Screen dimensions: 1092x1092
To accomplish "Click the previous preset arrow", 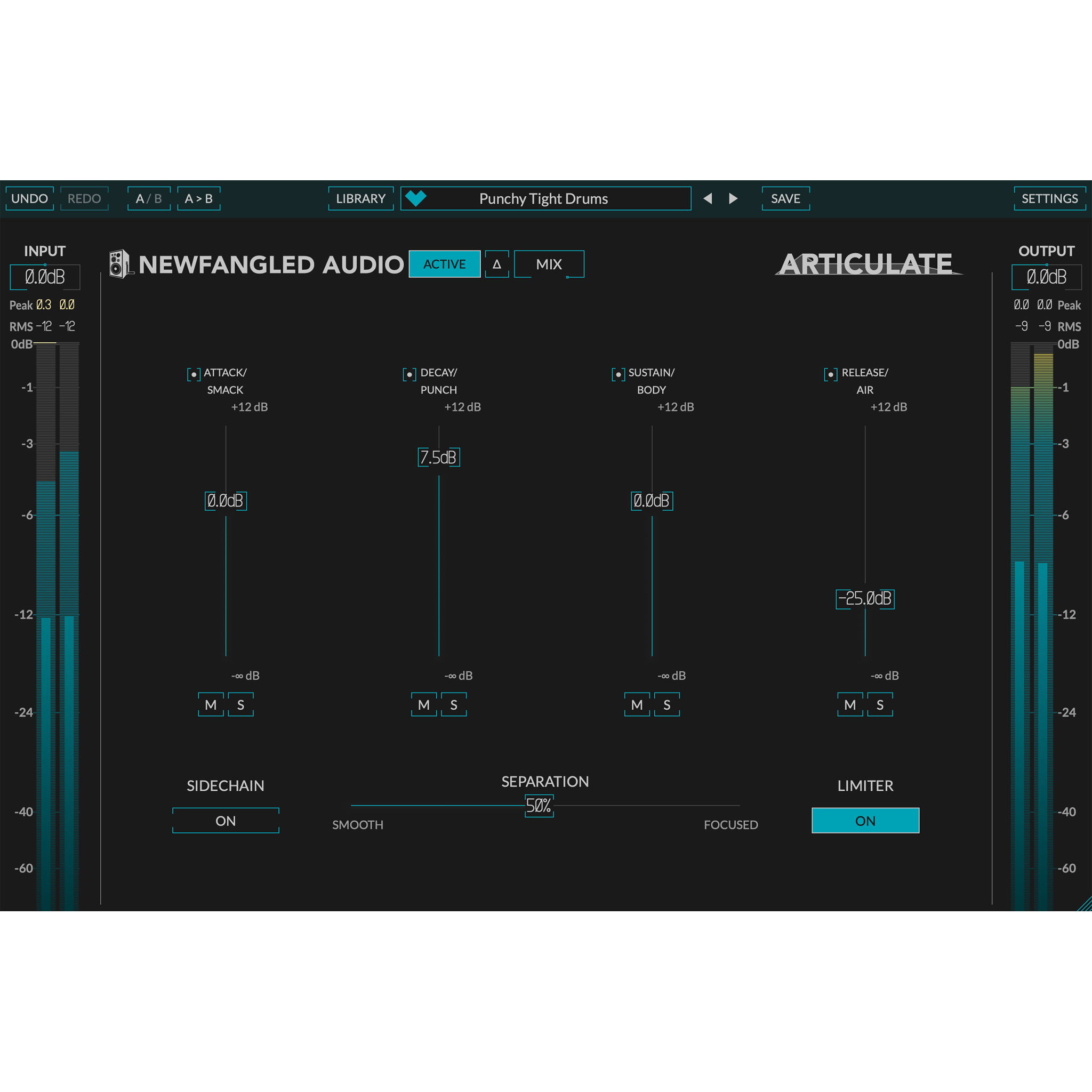I will point(708,198).
